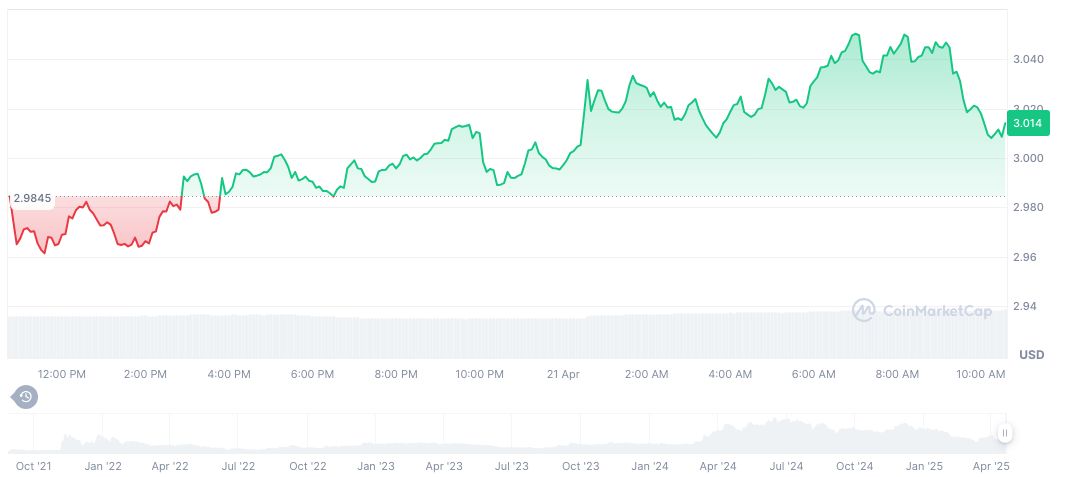Click the 3.040 price axis label

pos(1028,60)
